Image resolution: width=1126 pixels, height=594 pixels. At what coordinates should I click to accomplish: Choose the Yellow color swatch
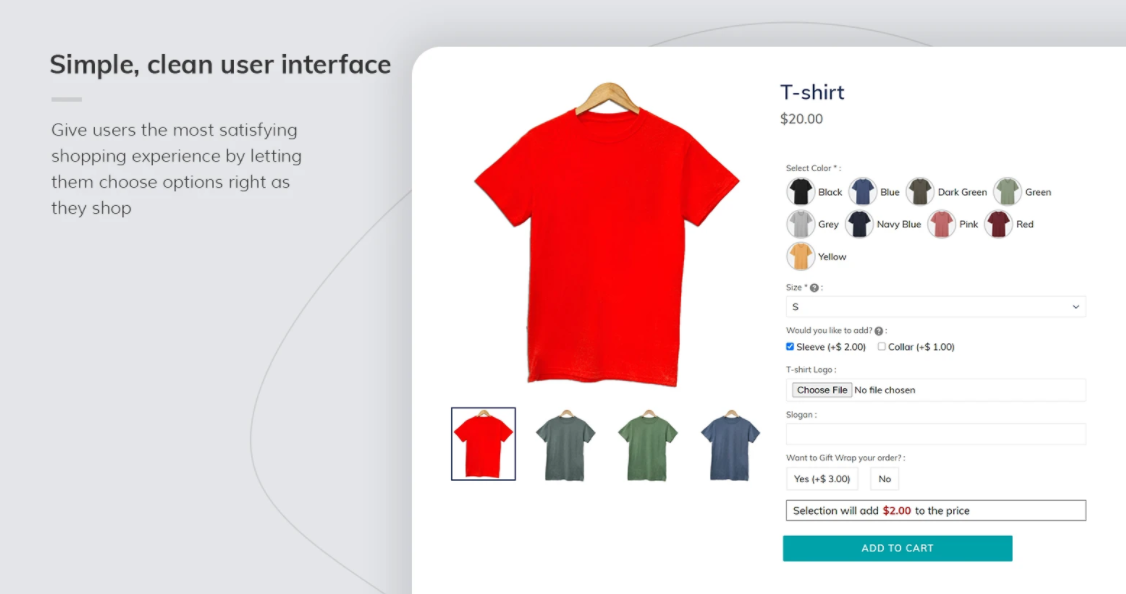pos(800,256)
